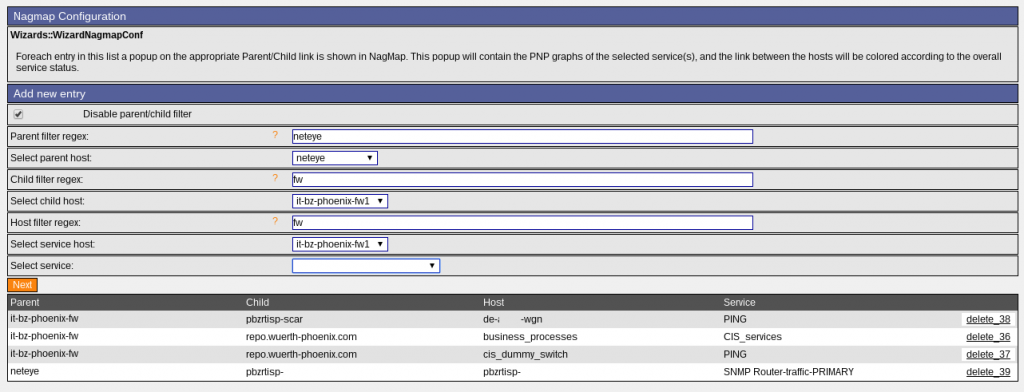The height and width of the screenshot is (392, 1024).
Task: Click the help icon beside Child filter regex
Action: coord(275,178)
